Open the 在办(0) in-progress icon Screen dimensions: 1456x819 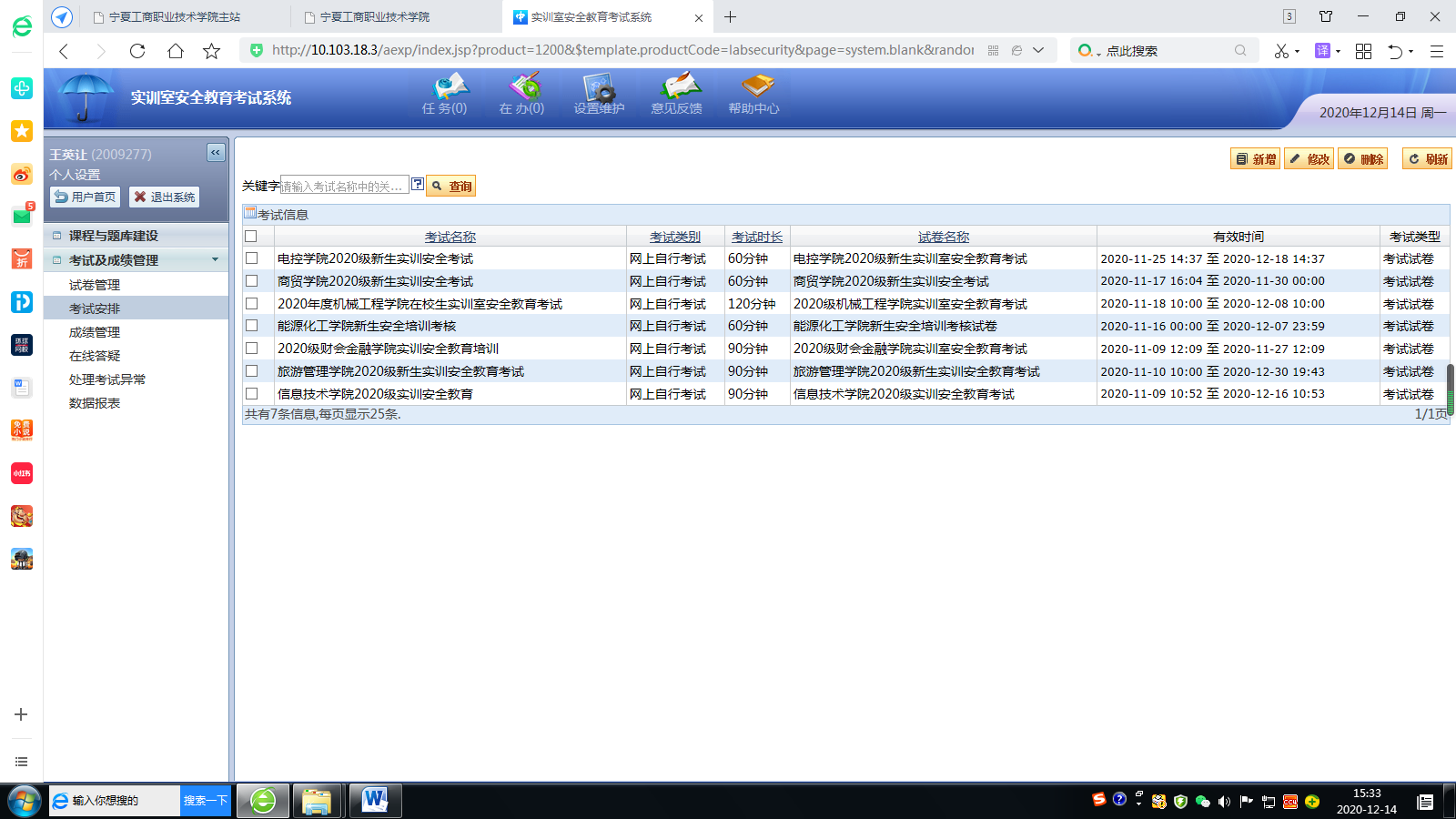522,94
